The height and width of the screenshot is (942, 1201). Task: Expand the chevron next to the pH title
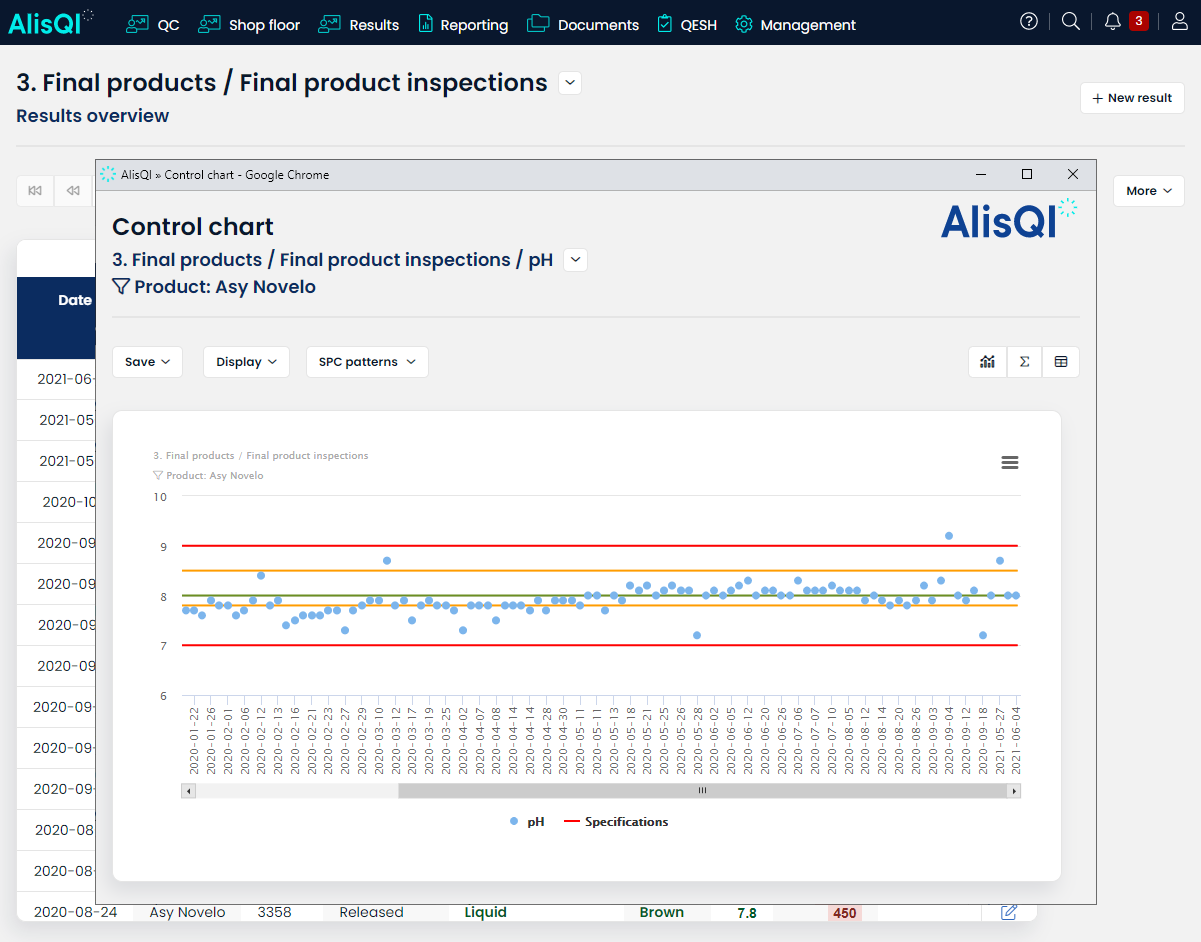tap(575, 259)
